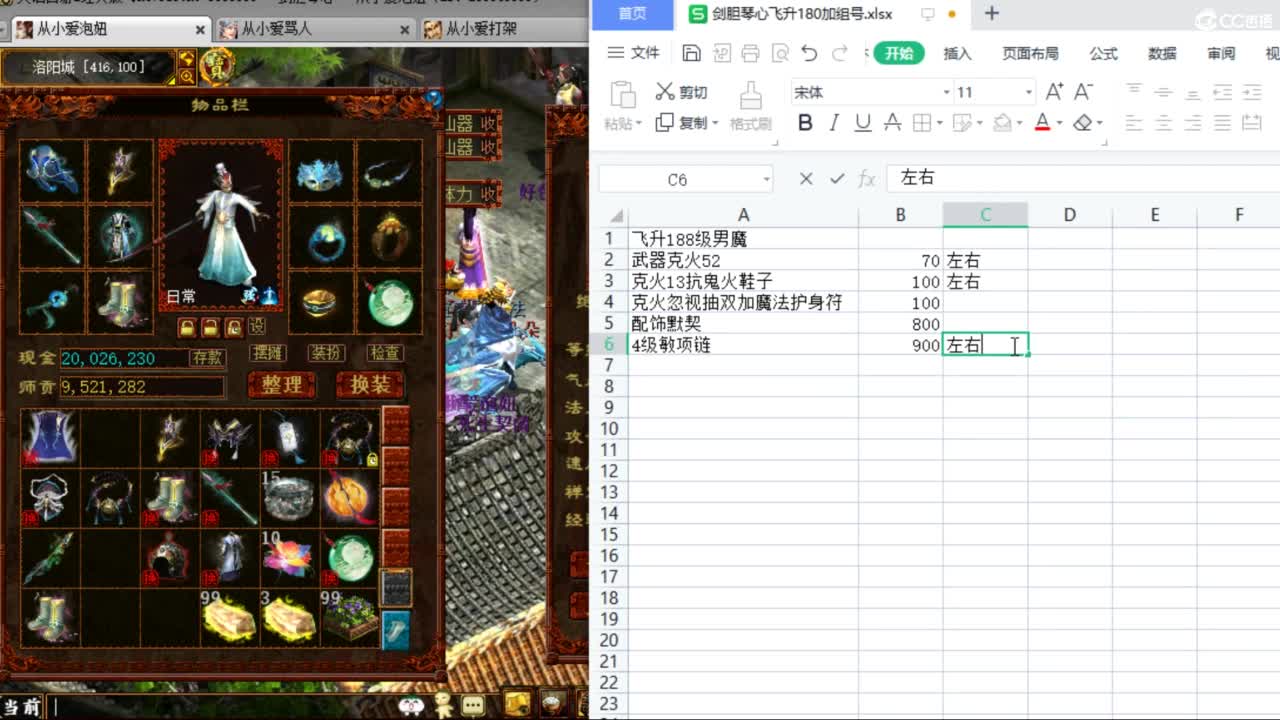
Task: Switch to the 公式 ribbon tab
Action: tap(1103, 53)
